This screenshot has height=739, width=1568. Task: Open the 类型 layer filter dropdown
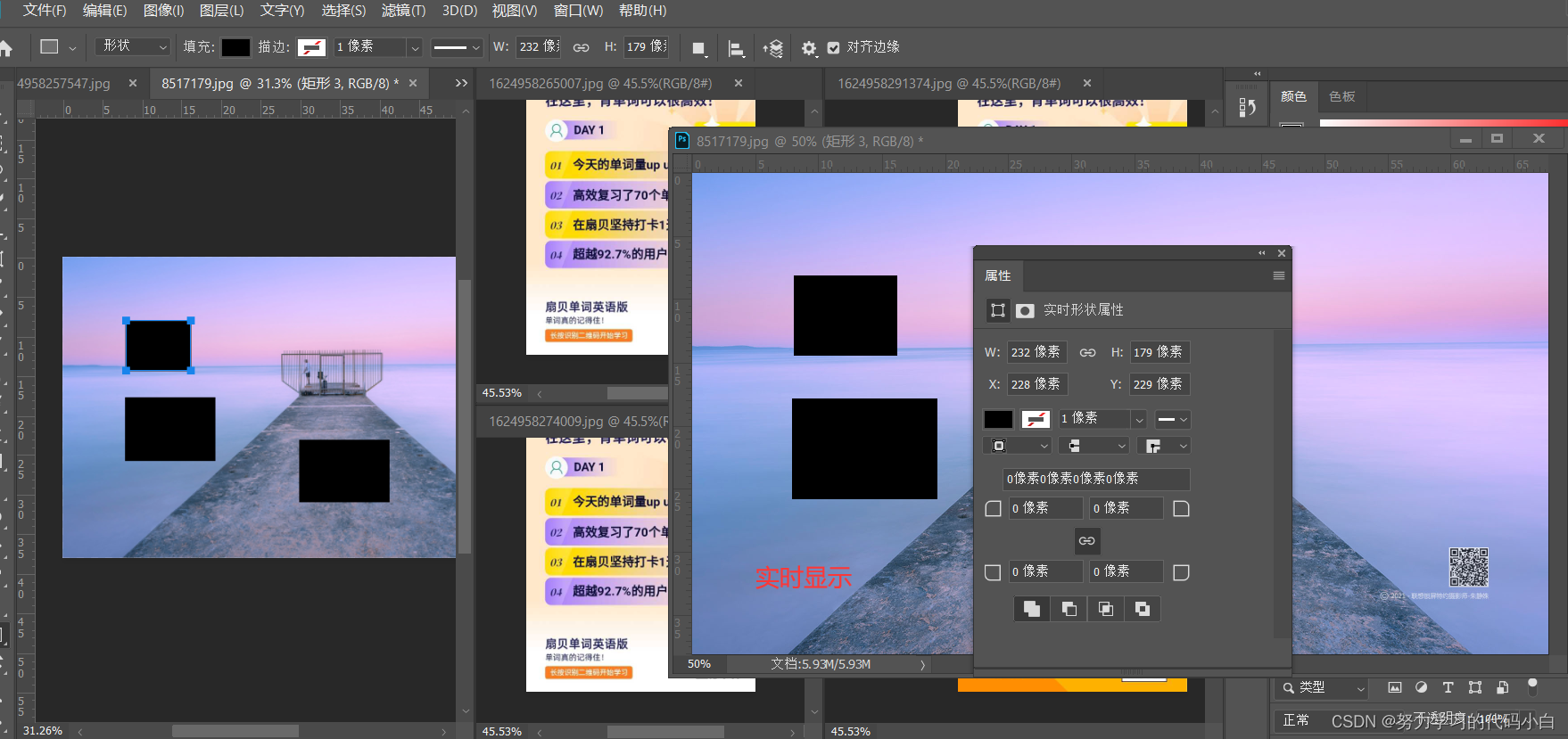coord(1325,687)
